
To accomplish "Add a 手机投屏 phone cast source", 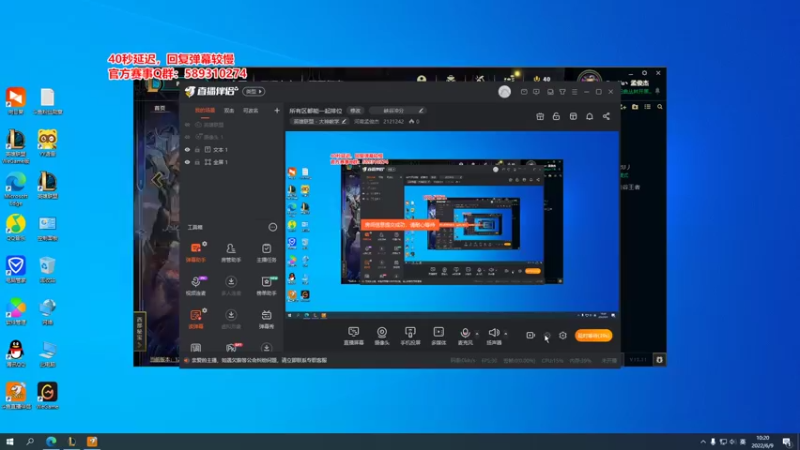I will (410, 336).
